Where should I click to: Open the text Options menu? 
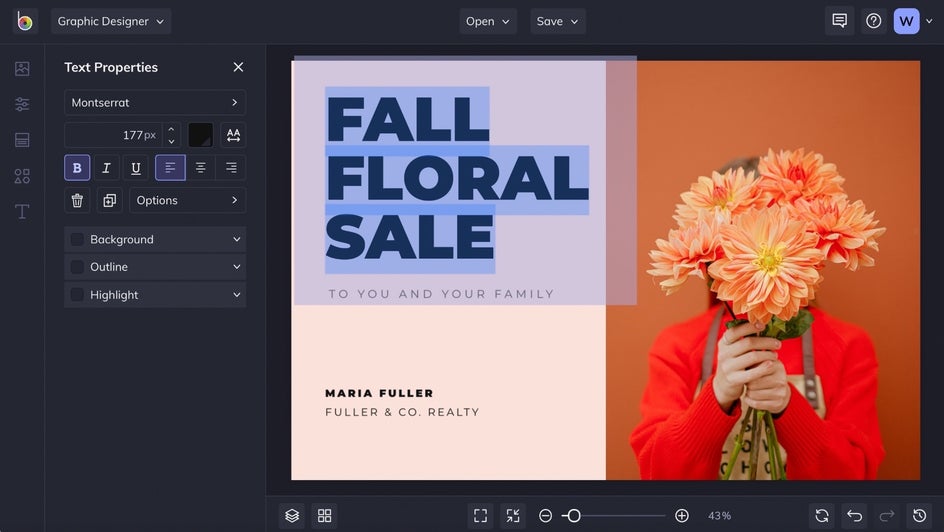coord(188,200)
